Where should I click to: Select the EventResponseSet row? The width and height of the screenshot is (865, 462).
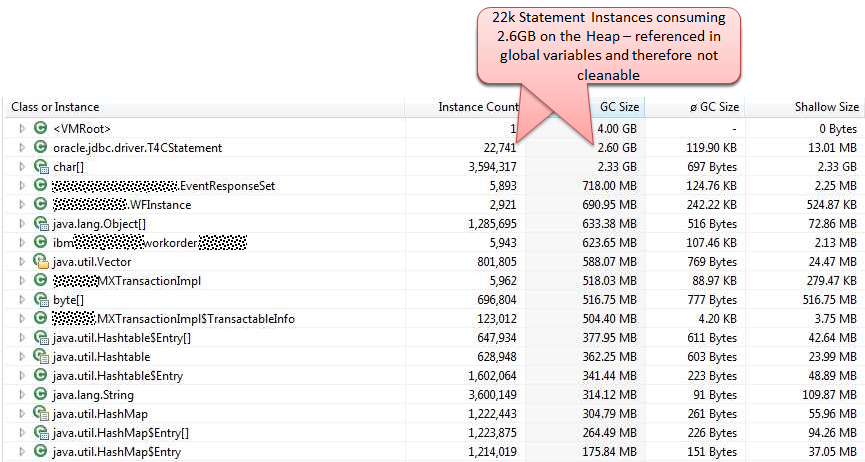pyautogui.click(x=432, y=185)
